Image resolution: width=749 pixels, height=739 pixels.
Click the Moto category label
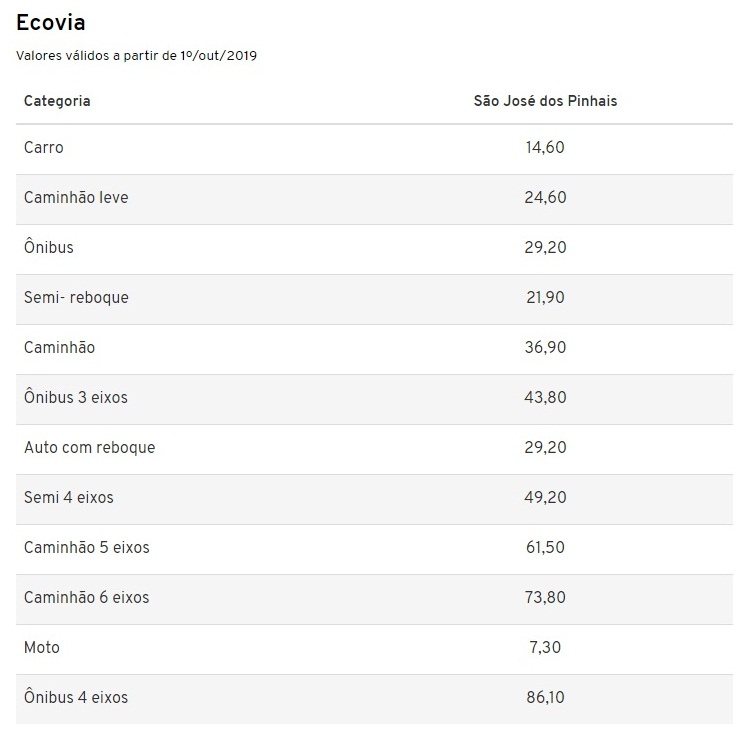42,648
